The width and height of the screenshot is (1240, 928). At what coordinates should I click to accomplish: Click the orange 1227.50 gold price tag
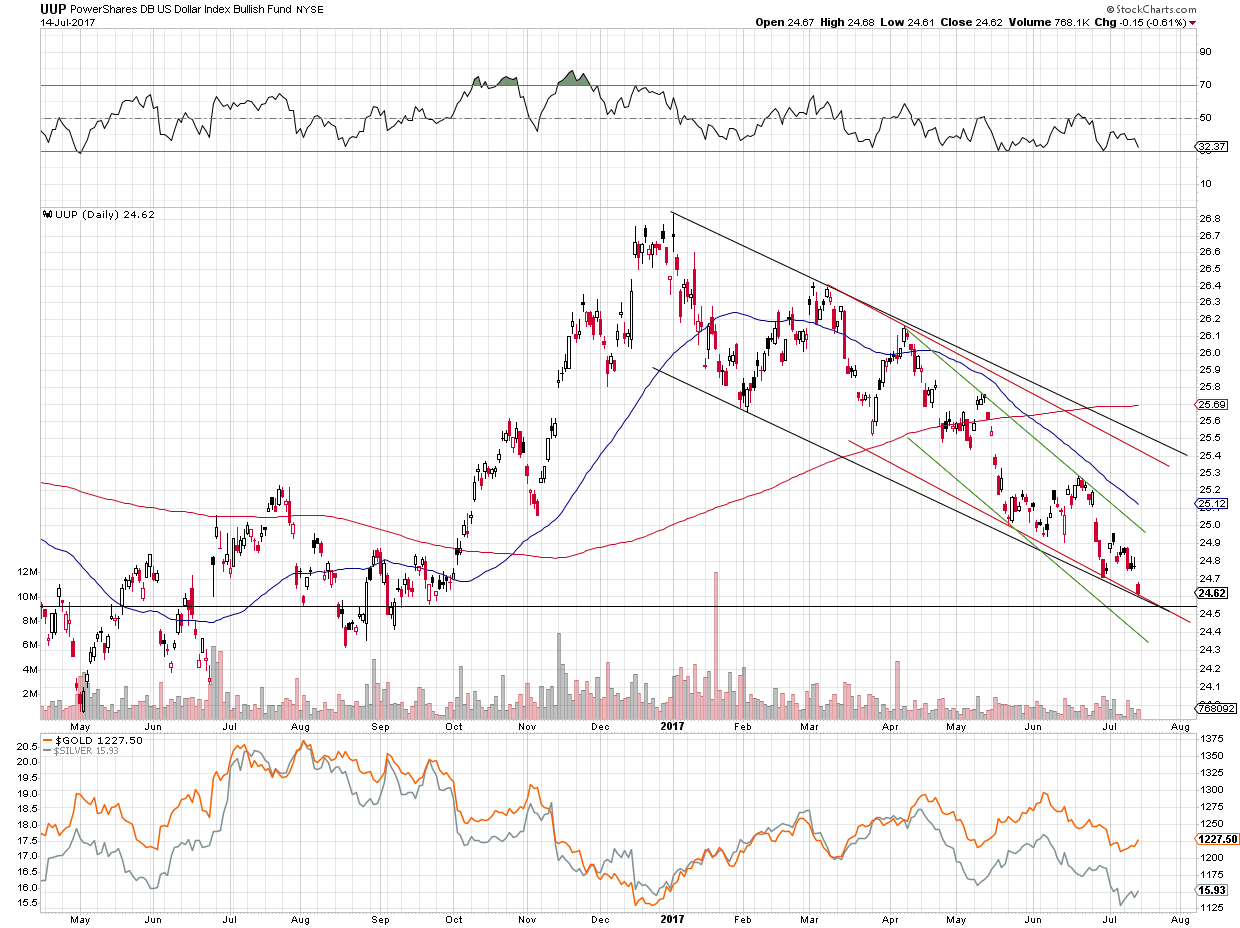coord(1216,840)
